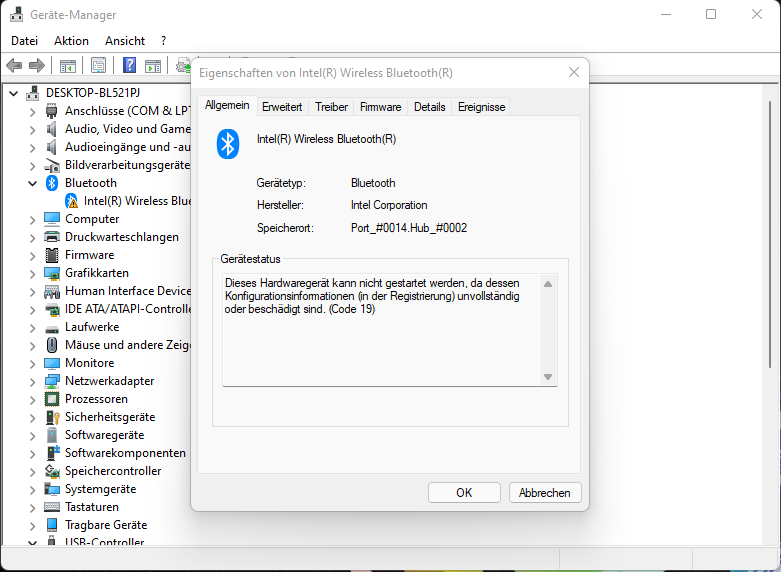Click the DESKTOP-BL521PJ computer root icon

click(x=32, y=93)
